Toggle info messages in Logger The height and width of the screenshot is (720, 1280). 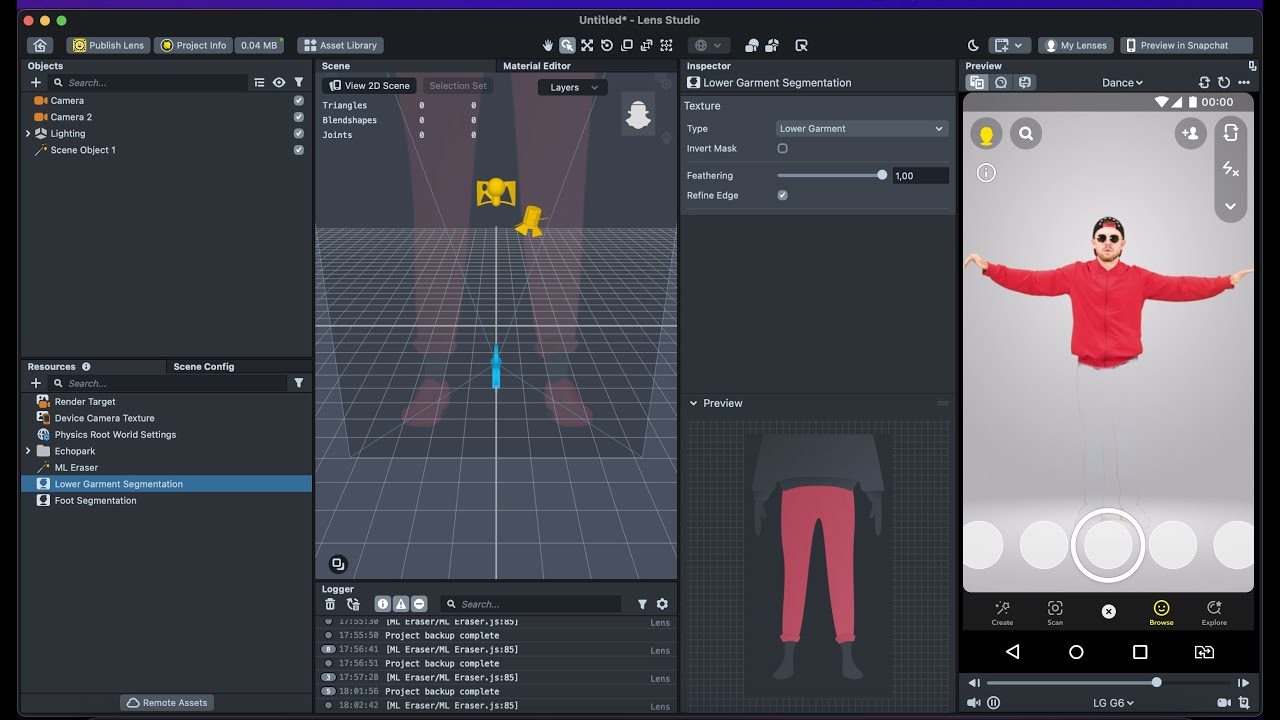pyautogui.click(x=382, y=604)
